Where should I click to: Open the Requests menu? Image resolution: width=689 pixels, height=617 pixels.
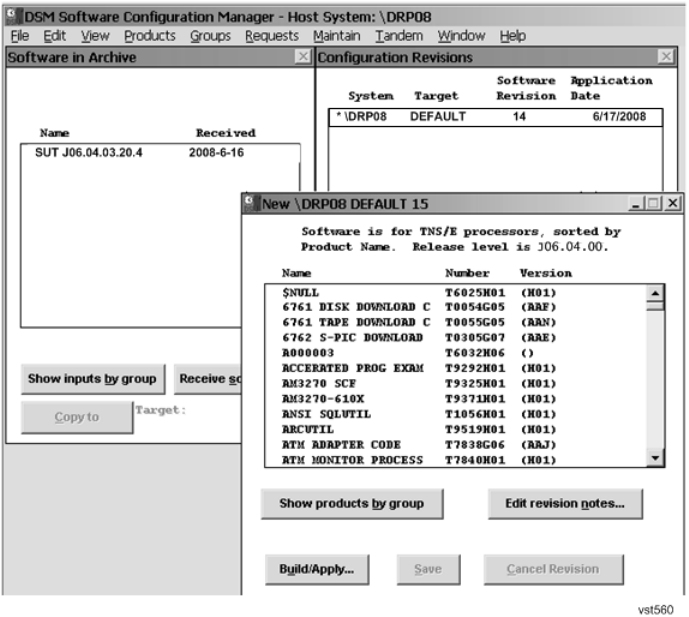pyautogui.click(x=273, y=36)
